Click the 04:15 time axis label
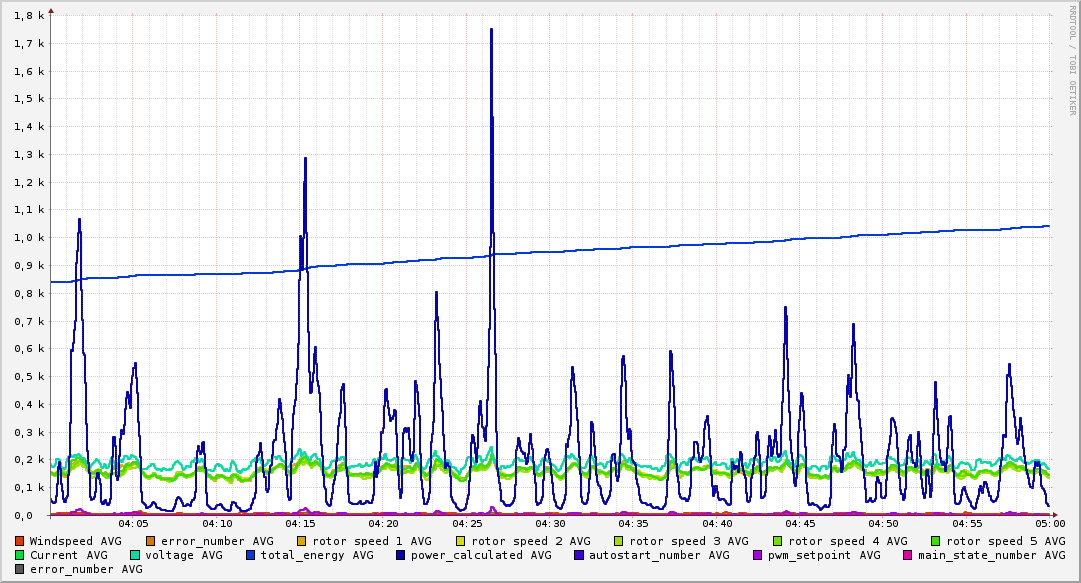This screenshot has width=1081, height=583. pyautogui.click(x=300, y=524)
